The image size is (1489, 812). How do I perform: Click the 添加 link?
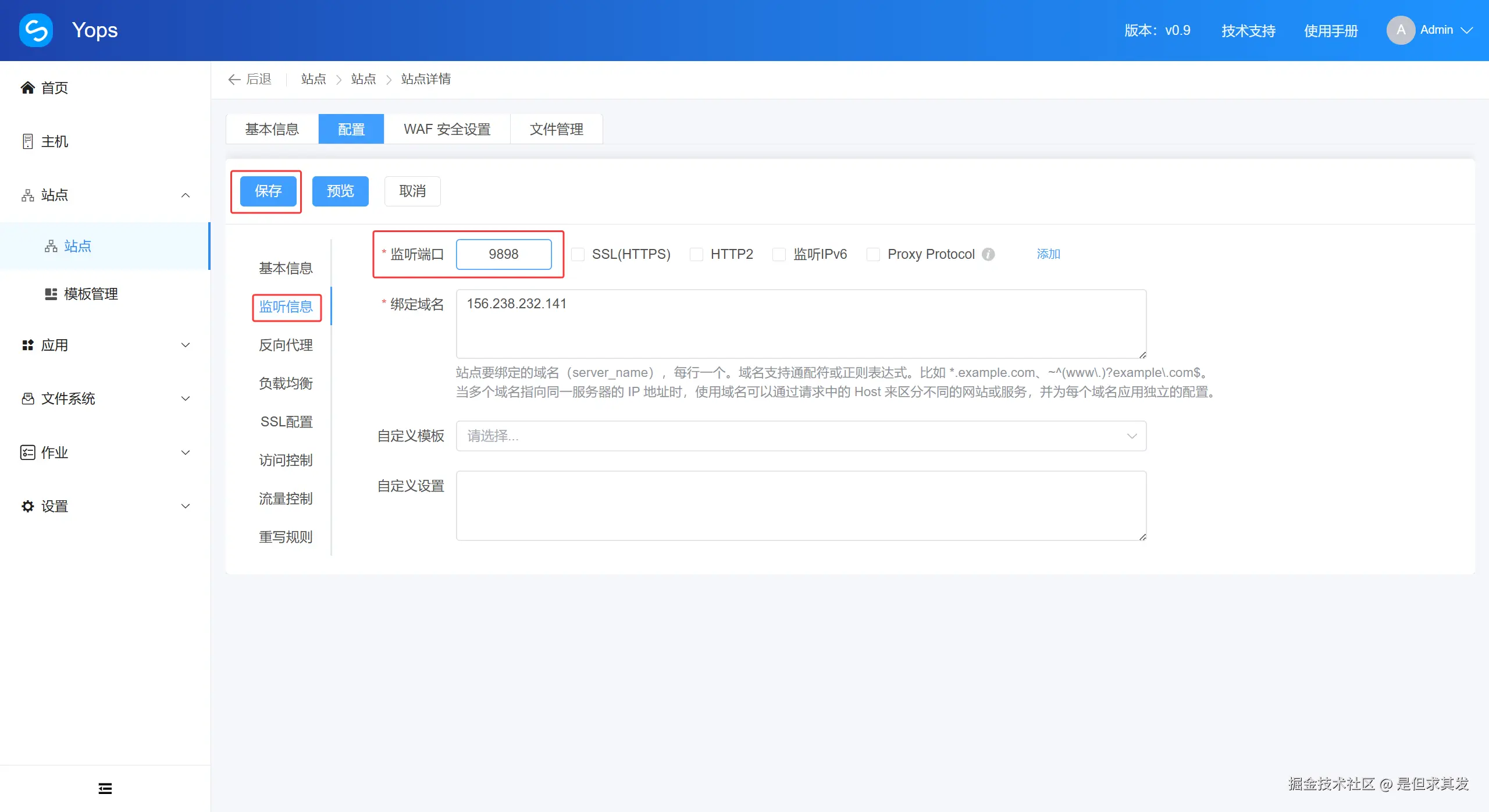(x=1048, y=254)
